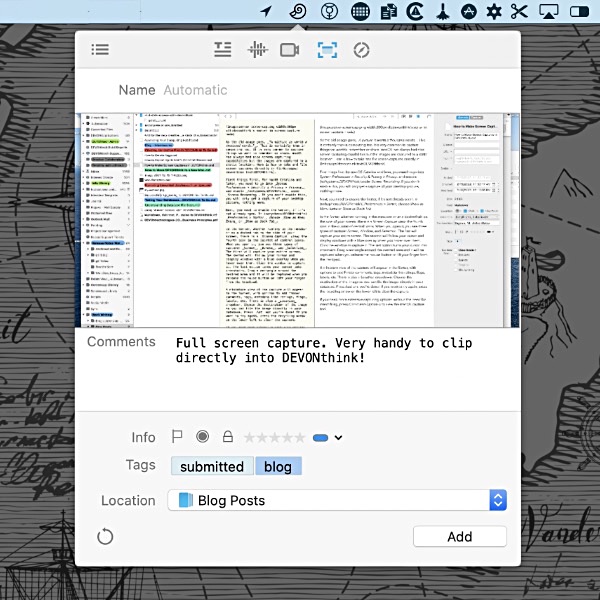Click the scissors menu bar icon

coord(519,11)
